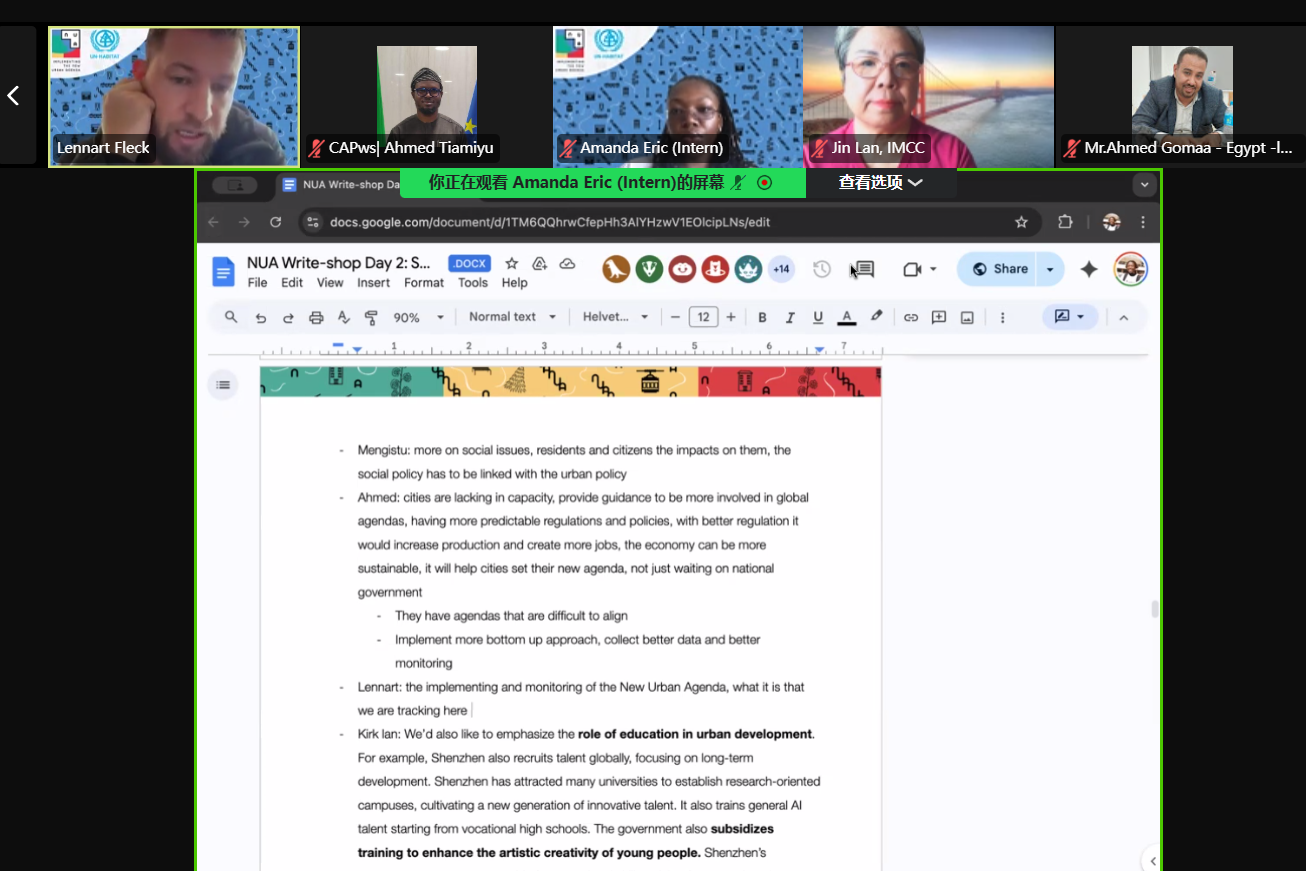Click the Share button

pos(1000,269)
